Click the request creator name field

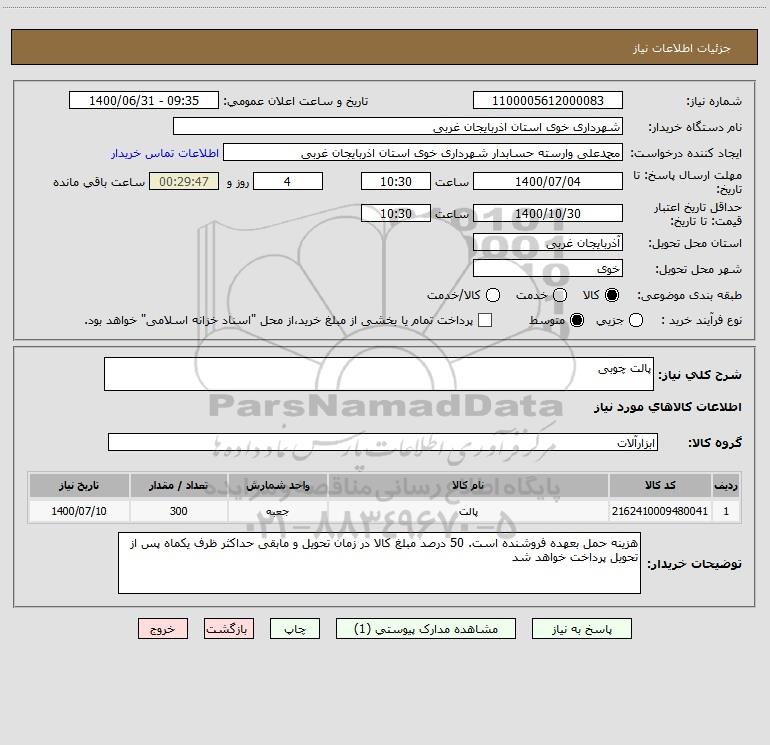click(x=423, y=152)
